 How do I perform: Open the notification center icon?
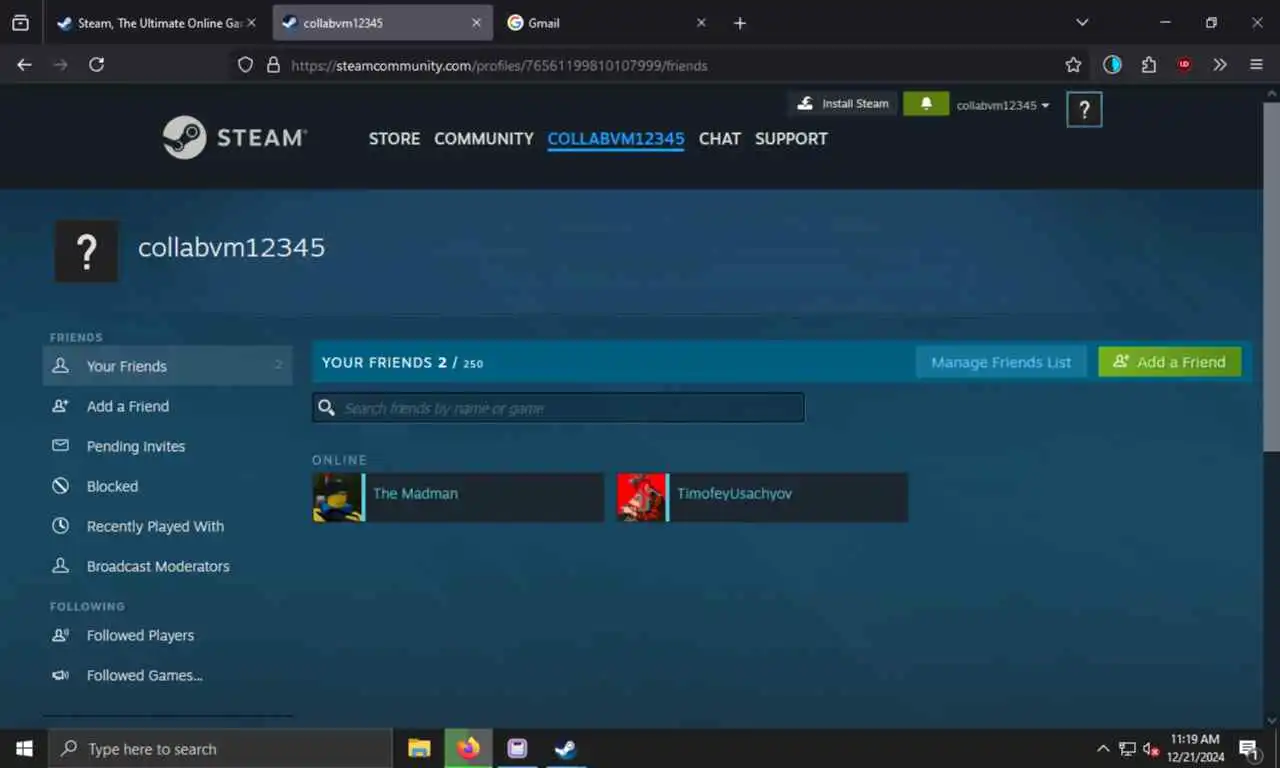[x=1249, y=748]
